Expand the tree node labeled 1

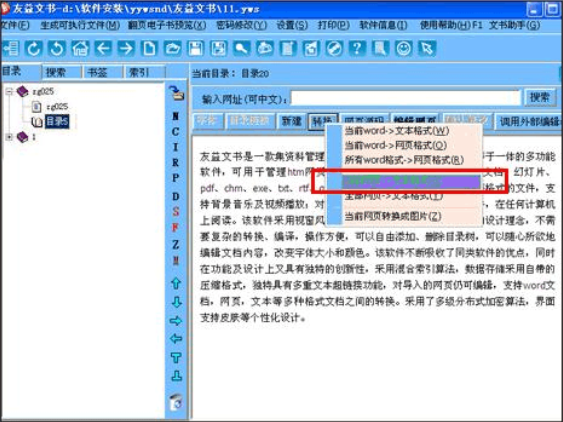pyautogui.click(x=9, y=137)
